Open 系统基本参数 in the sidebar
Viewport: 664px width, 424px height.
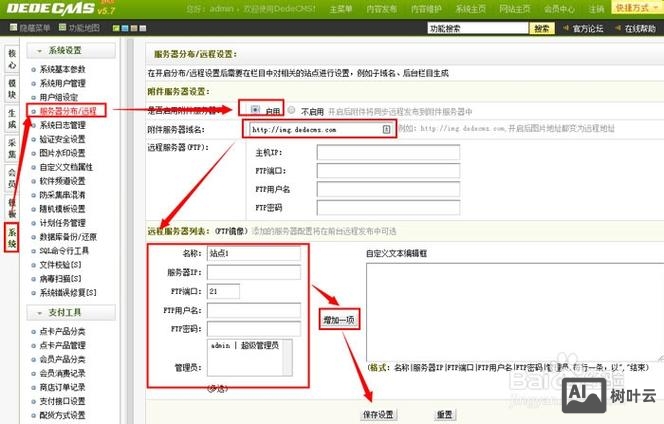[x=63, y=69]
